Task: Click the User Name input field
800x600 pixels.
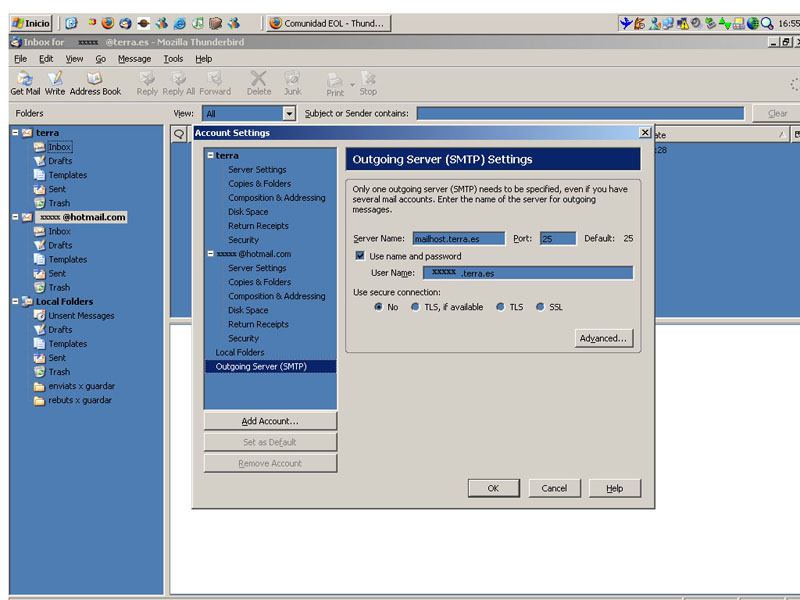Action: (528, 273)
